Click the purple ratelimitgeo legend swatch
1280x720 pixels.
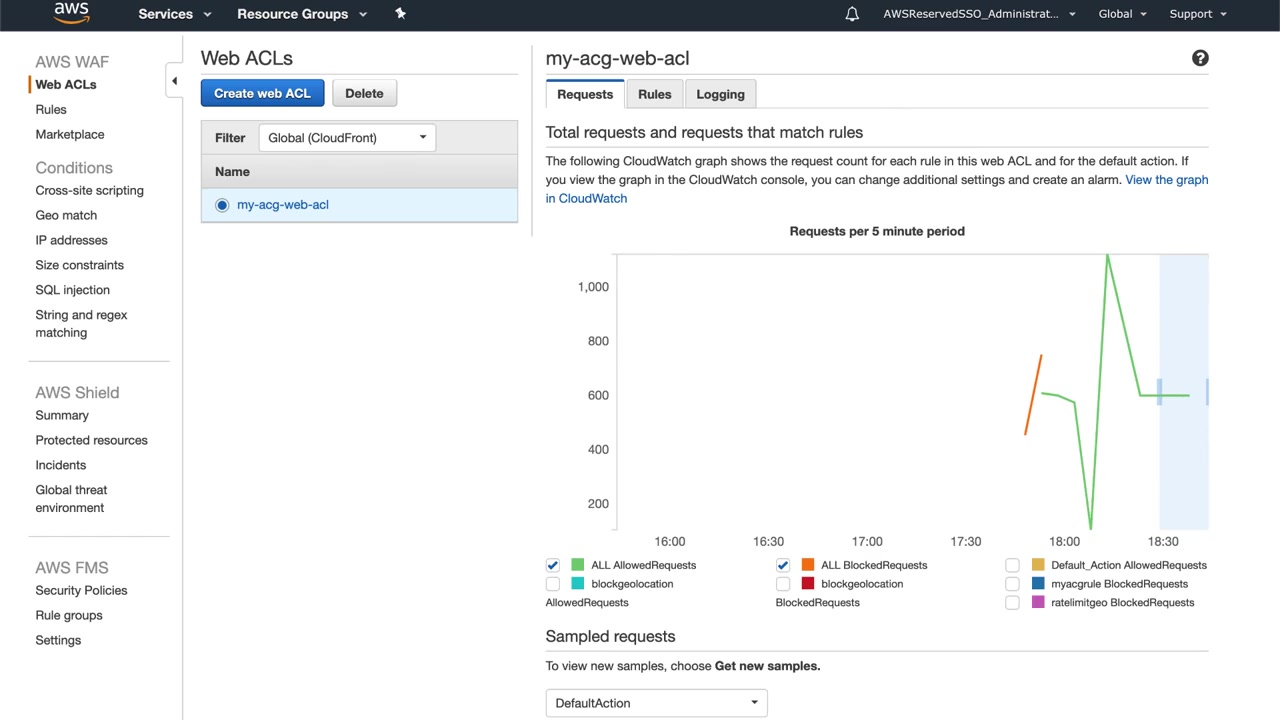(x=1038, y=603)
